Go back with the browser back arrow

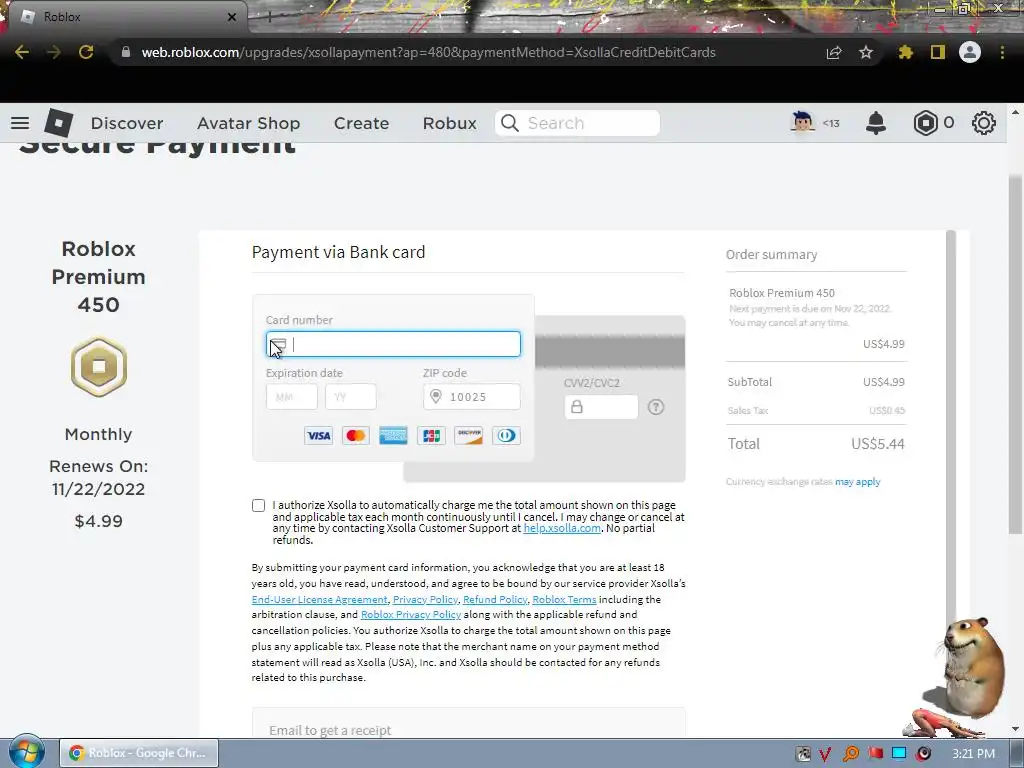22,52
